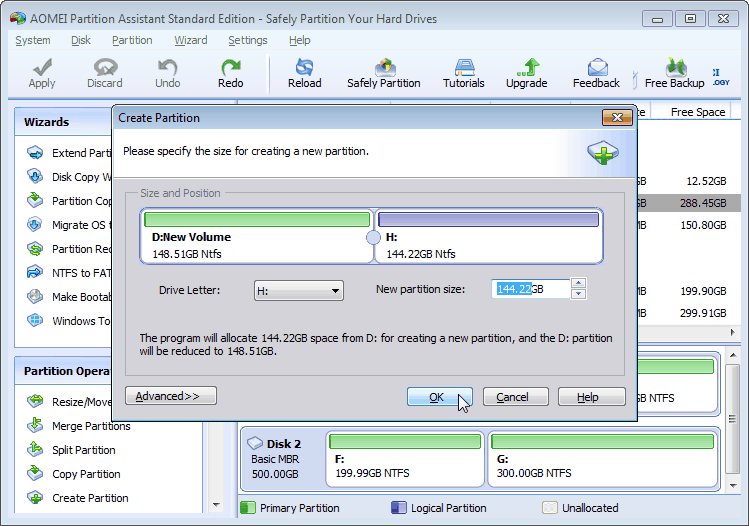The image size is (749, 526).
Task: Click the NTFS to FAT32 converter icon
Action: point(35,273)
